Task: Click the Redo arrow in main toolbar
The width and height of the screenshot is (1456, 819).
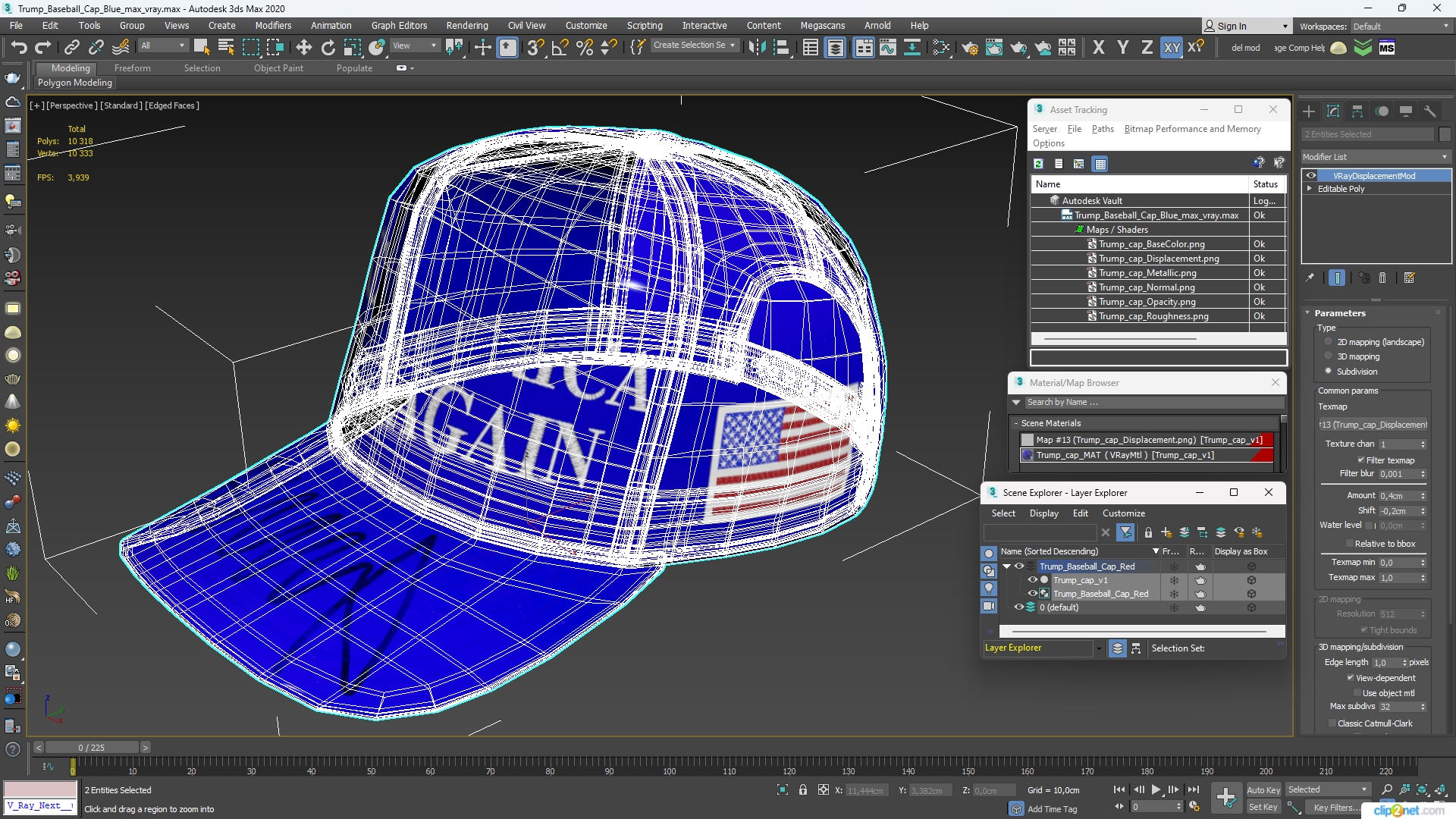Action: coord(42,48)
